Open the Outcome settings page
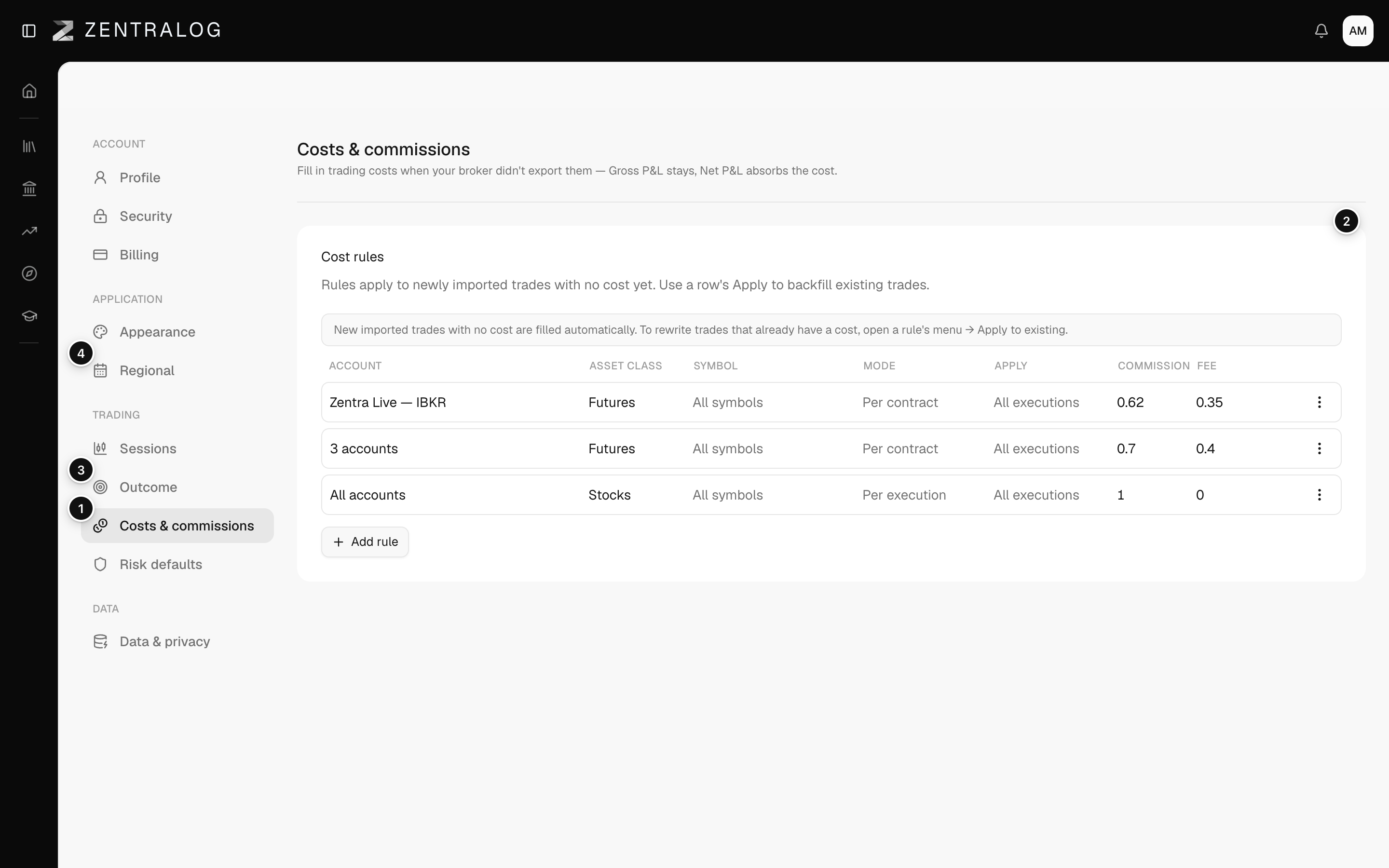The width and height of the screenshot is (1389, 868). 177,487
